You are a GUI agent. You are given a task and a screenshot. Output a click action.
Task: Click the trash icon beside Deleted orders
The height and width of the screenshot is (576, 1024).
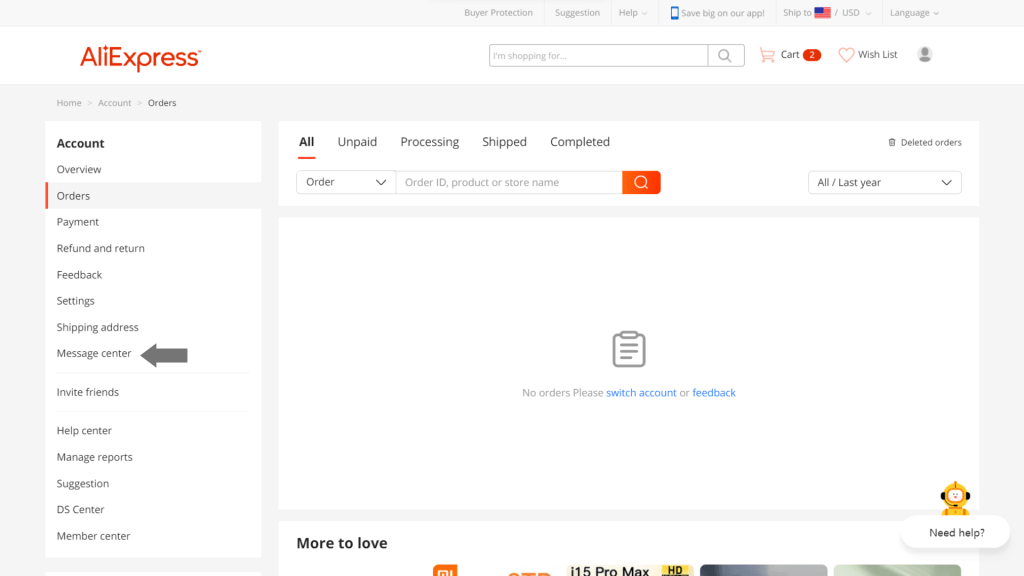tap(892, 142)
